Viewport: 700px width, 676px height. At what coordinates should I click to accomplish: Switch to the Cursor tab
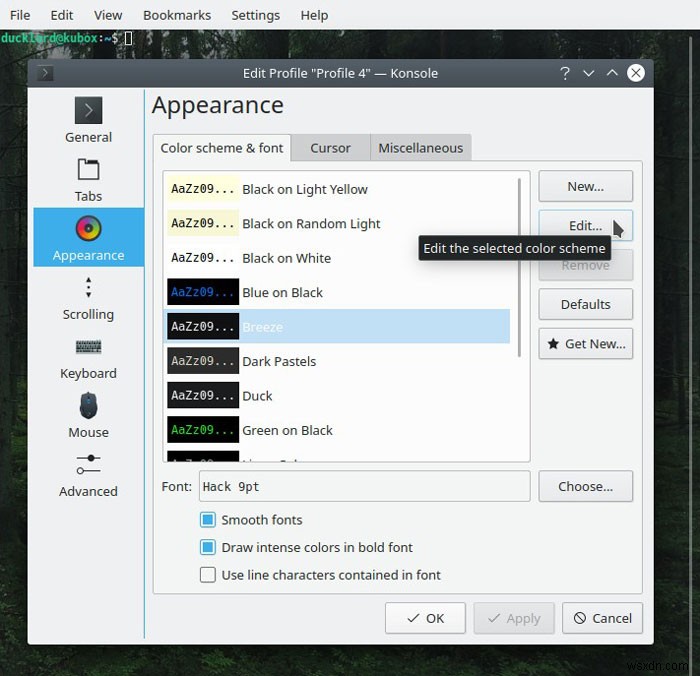(330, 148)
